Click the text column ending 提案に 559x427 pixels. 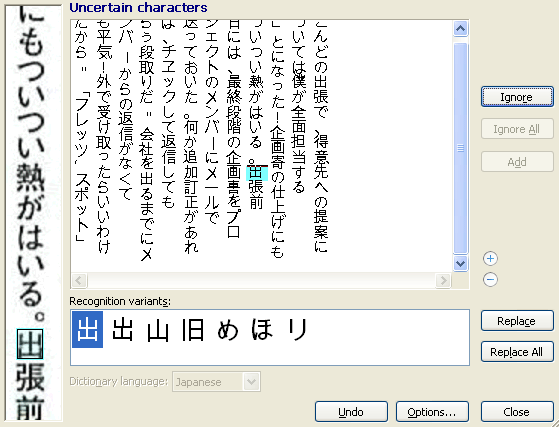click(320, 136)
